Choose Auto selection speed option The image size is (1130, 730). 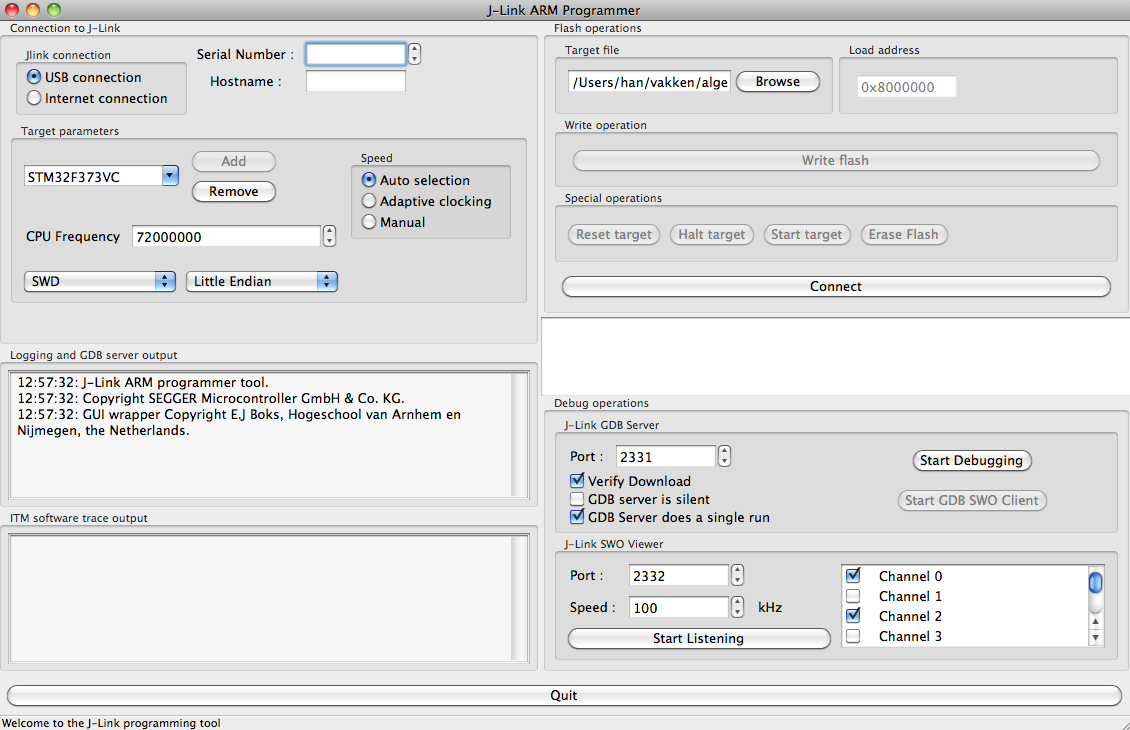coord(369,179)
